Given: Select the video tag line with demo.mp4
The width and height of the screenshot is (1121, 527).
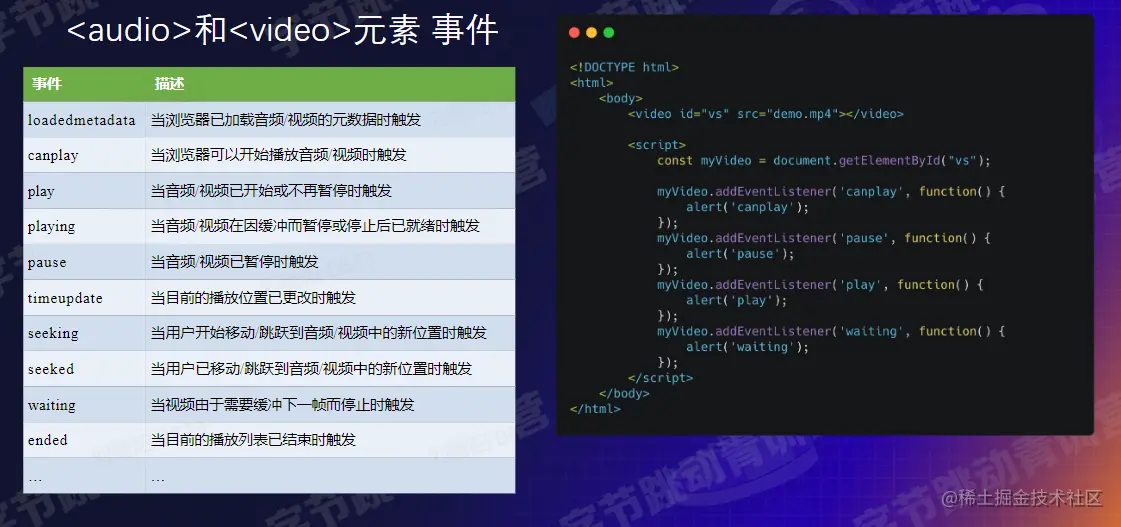Looking at the screenshot, I should 766,114.
